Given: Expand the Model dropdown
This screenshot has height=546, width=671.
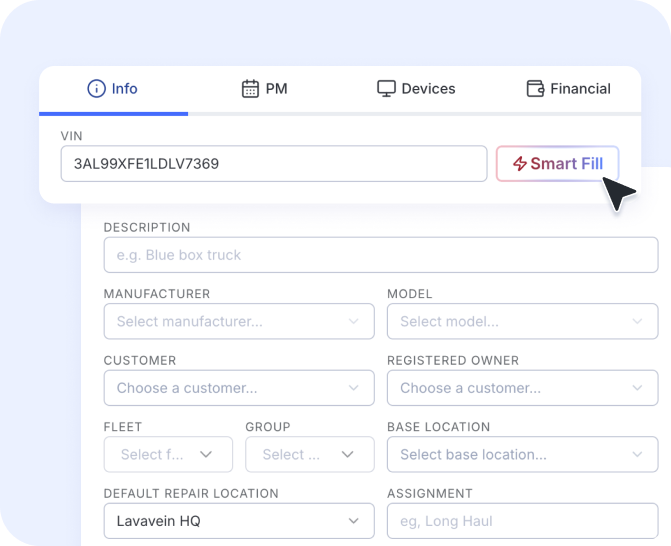Looking at the screenshot, I should 522,322.
